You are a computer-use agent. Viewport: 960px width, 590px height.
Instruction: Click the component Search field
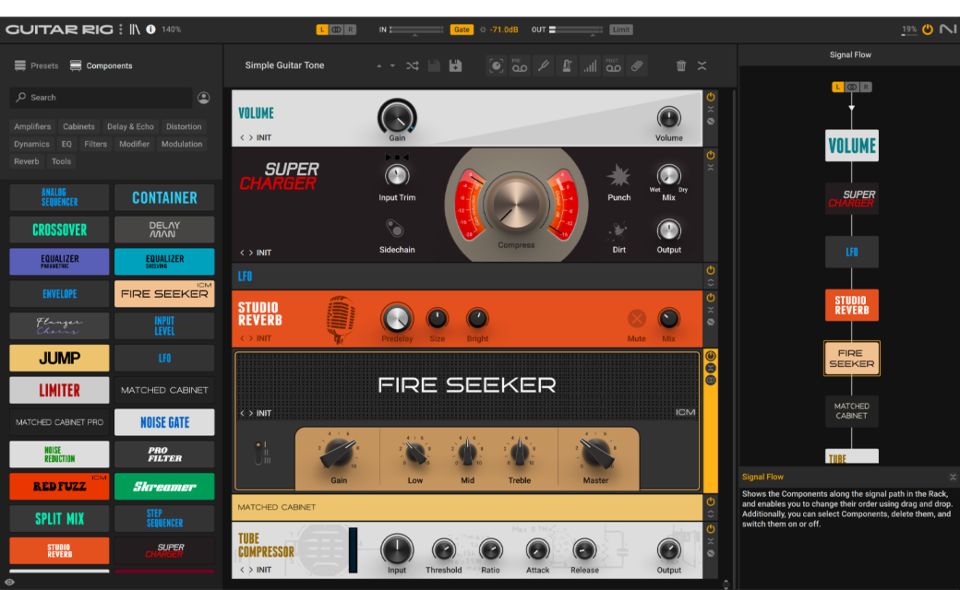(100, 97)
